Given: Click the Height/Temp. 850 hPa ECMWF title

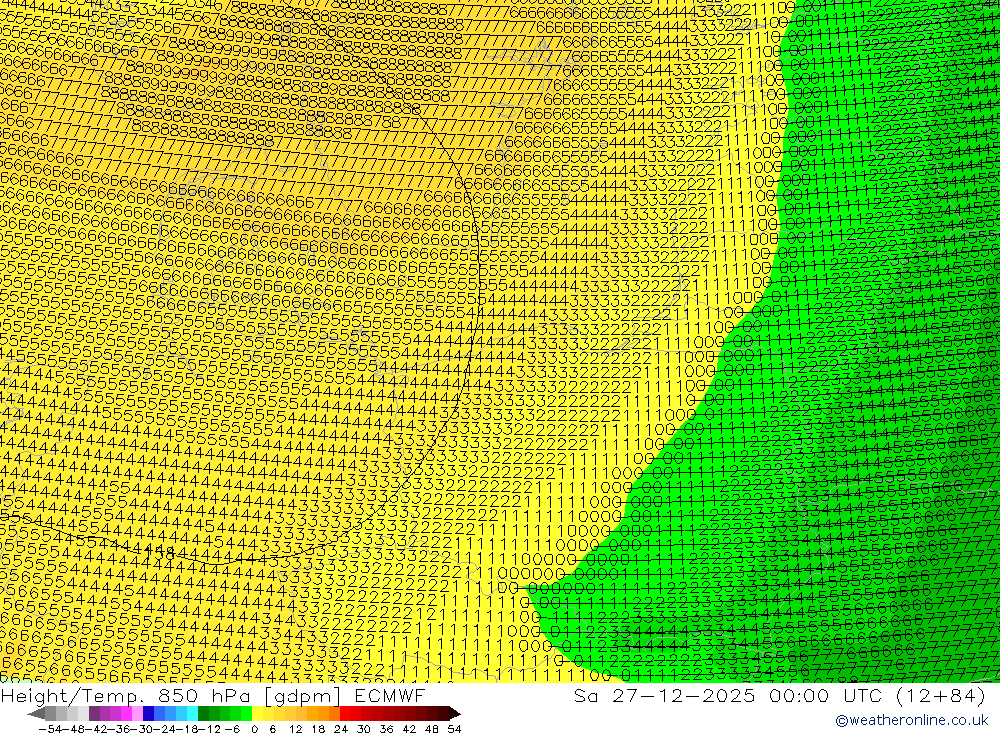Looking at the screenshot, I should coord(213,695).
